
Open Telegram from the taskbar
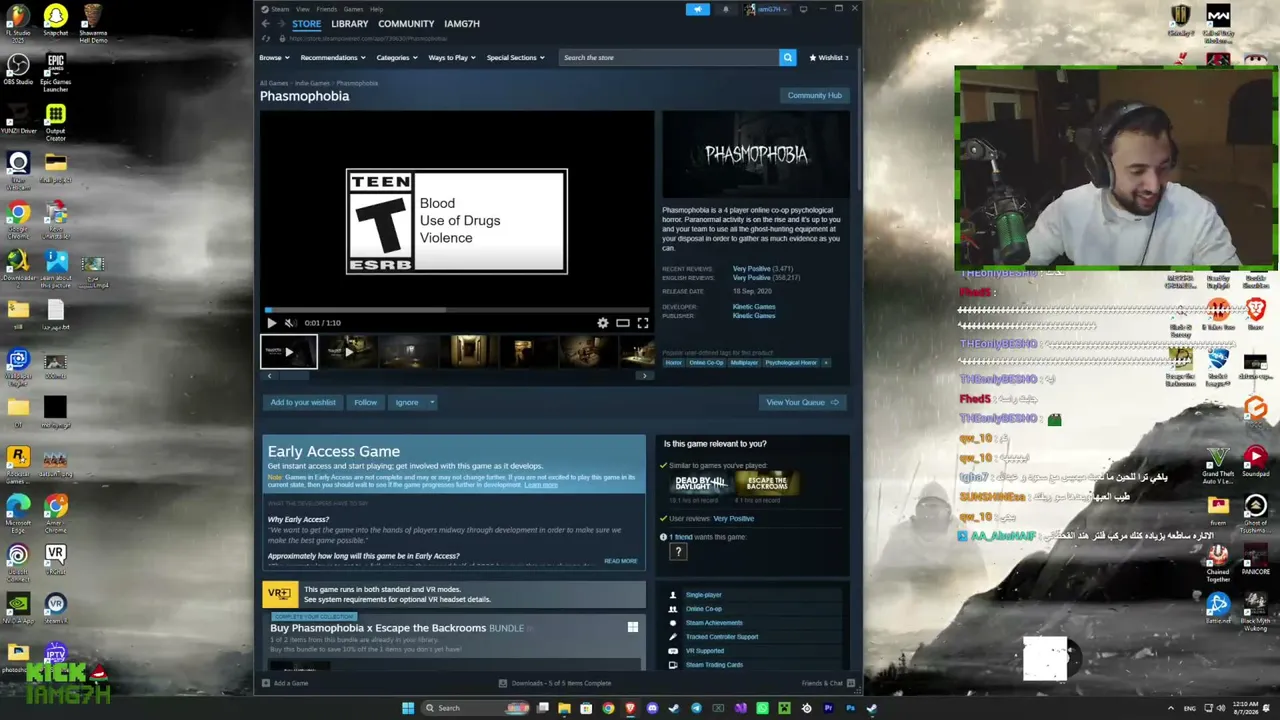click(x=696, y=708)
